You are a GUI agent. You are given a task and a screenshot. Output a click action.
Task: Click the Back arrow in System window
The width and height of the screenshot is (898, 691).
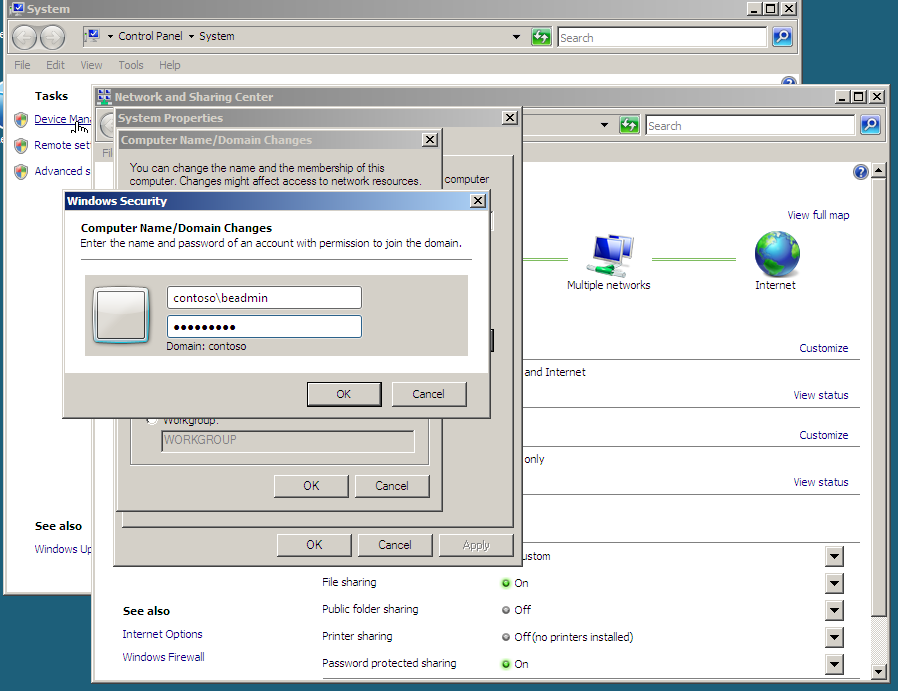25,38
